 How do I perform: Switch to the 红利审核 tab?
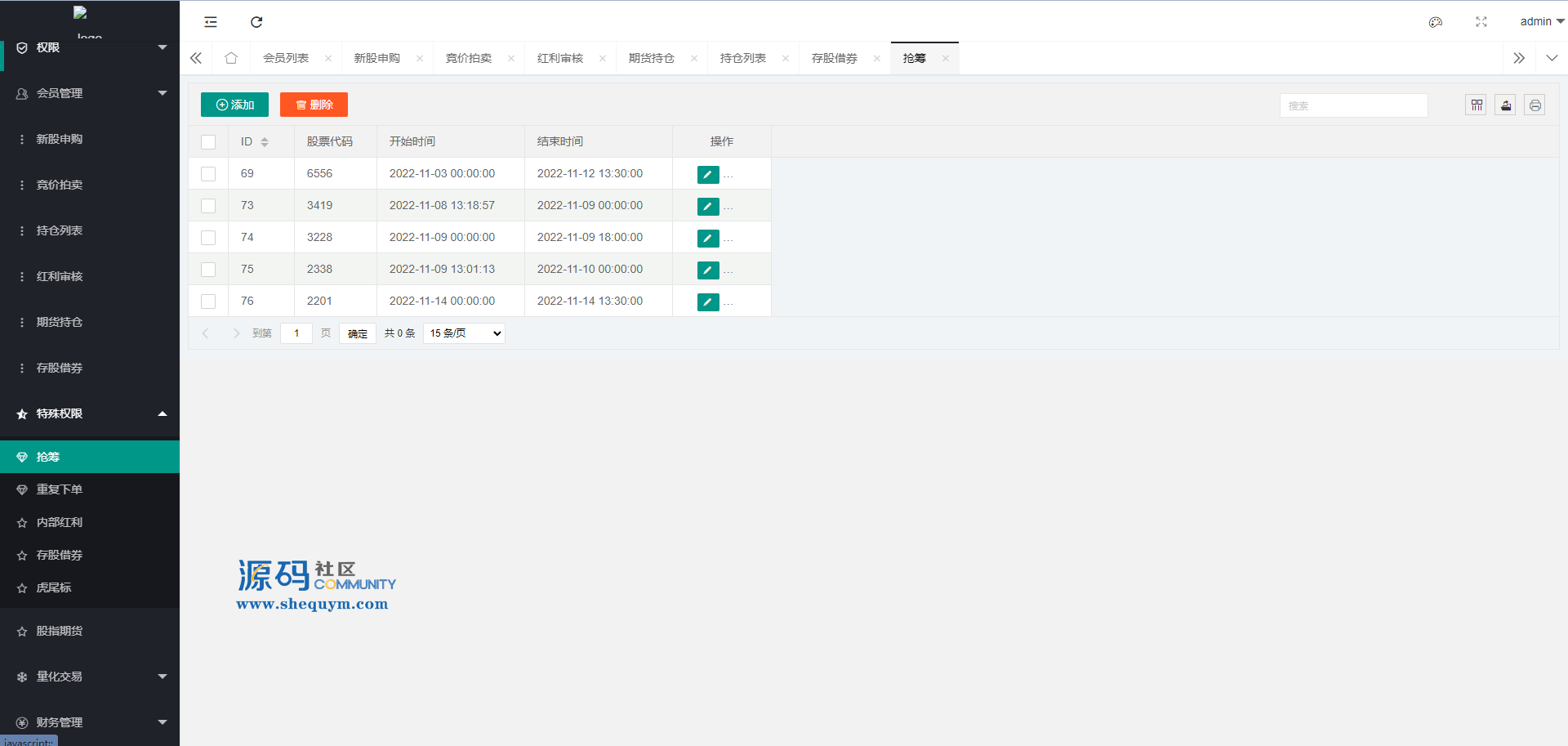click(560, 58)
